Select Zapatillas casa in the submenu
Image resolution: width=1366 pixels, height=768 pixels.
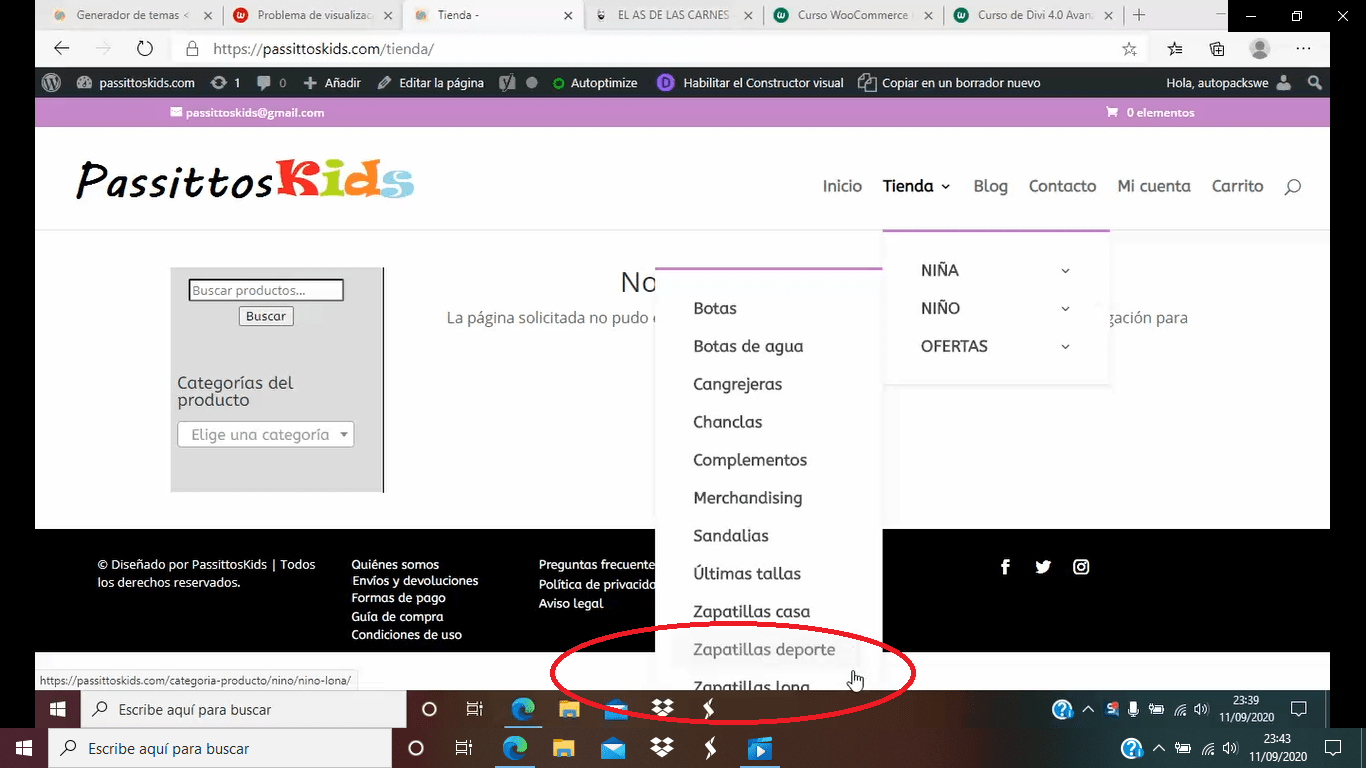pos(752,612)
